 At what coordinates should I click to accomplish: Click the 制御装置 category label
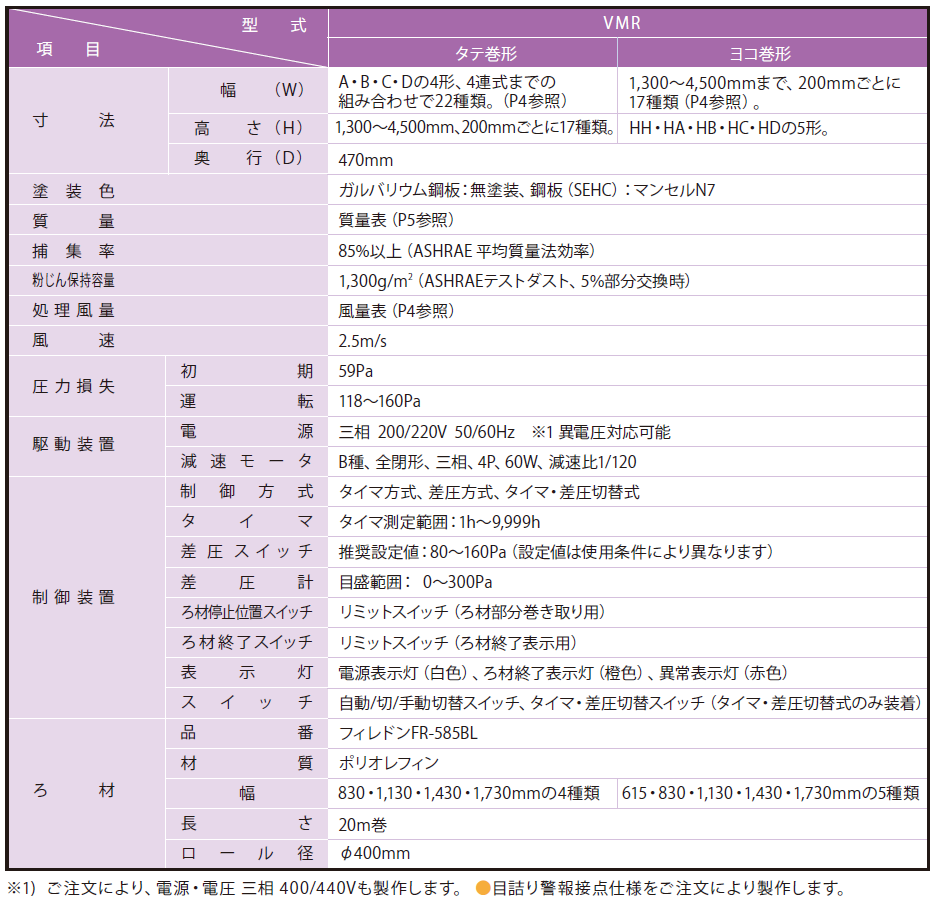[x=74, y=597]
